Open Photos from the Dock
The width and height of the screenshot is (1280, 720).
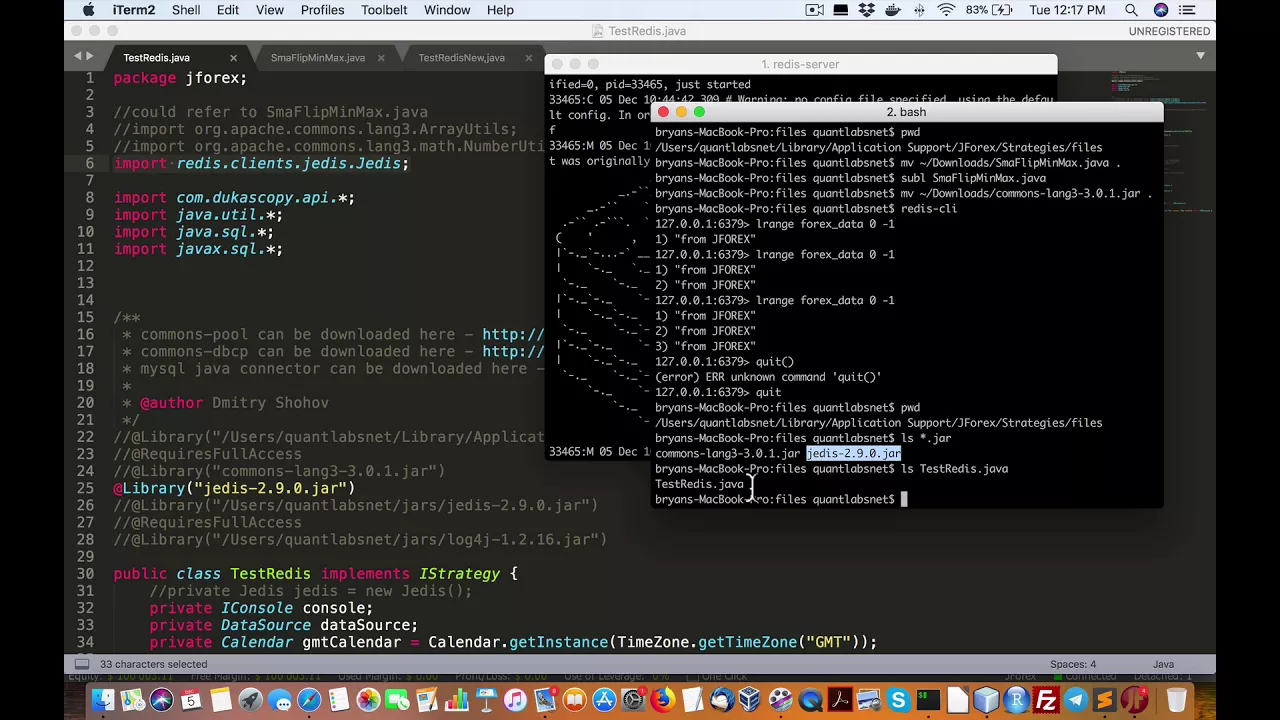tap(368, 700)
